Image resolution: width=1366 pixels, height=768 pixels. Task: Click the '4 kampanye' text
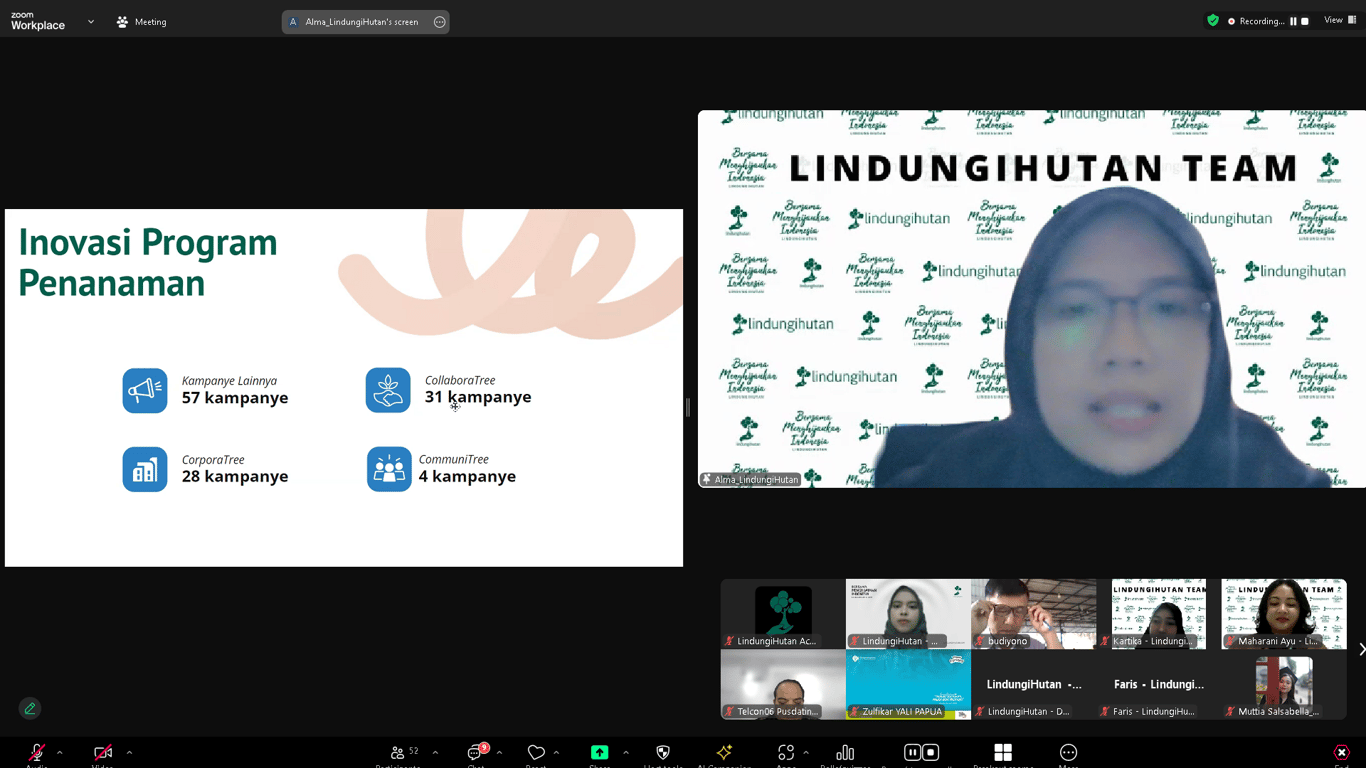(x=467, y=477)
